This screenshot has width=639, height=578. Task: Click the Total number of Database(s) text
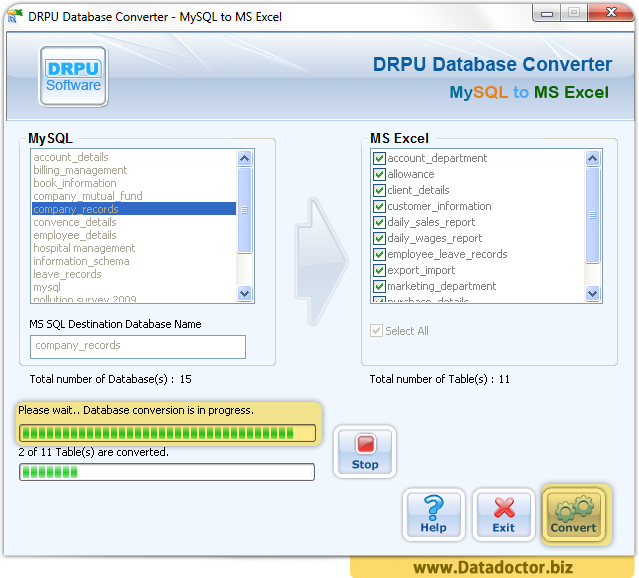click(x=110, y=379)
